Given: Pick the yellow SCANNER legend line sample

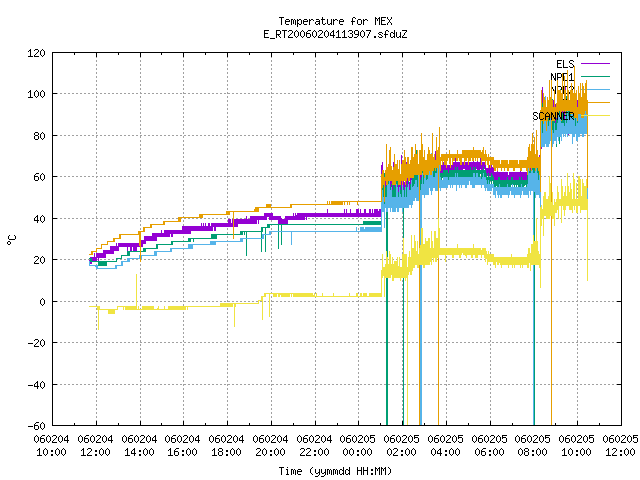Looking at the screenshot, I should pos(598,116).
